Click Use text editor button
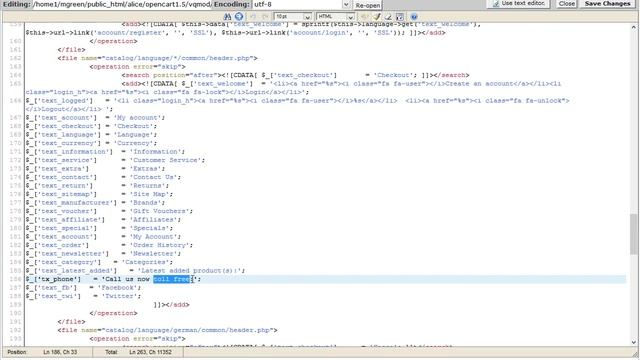This screenshot has height=360, width=640. 518,4
